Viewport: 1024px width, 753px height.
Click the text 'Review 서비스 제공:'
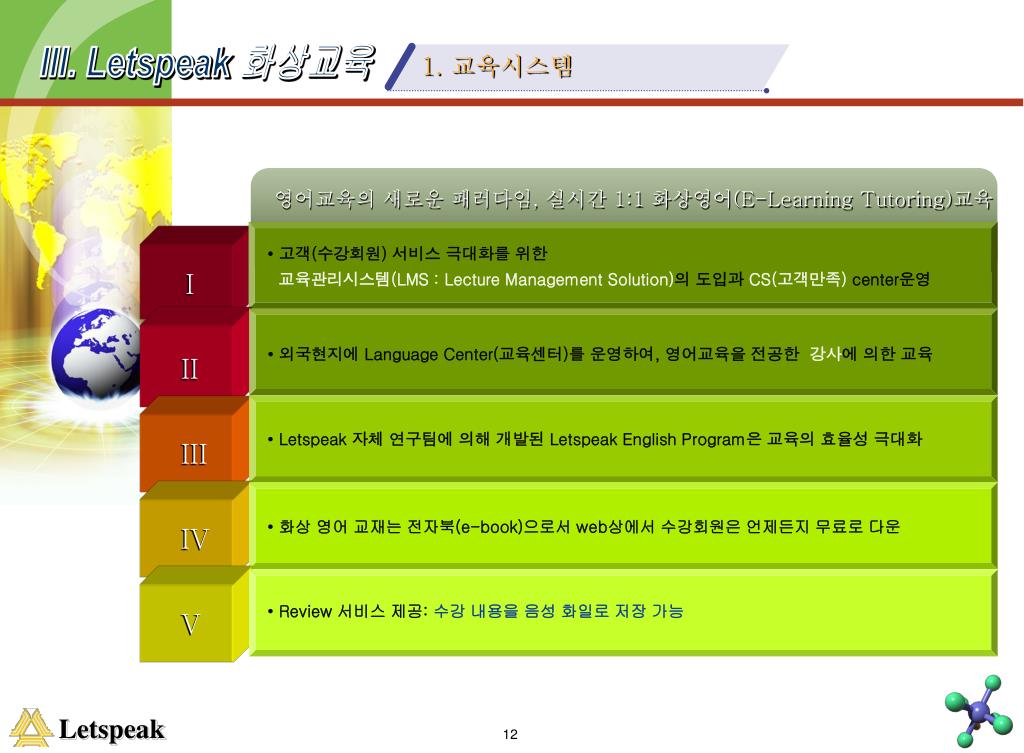(x=353, y=611)
